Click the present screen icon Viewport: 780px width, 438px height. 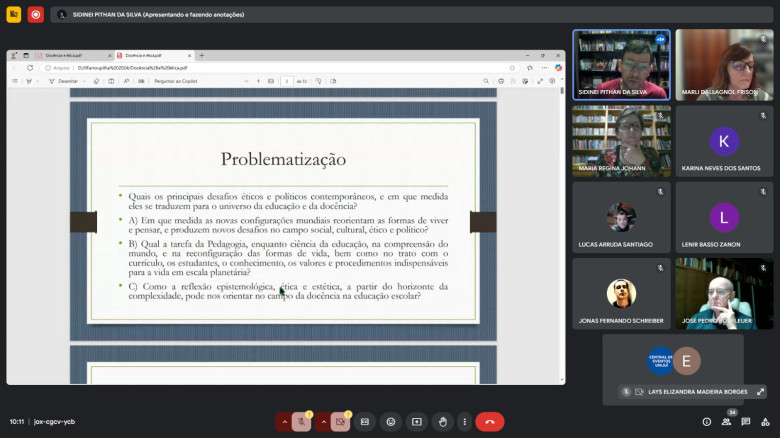click(417, 422)
